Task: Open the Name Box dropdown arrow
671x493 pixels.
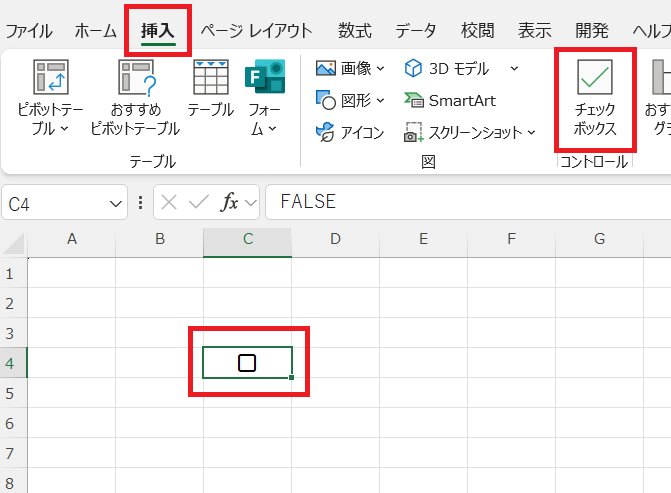Action: click(117, 203)
